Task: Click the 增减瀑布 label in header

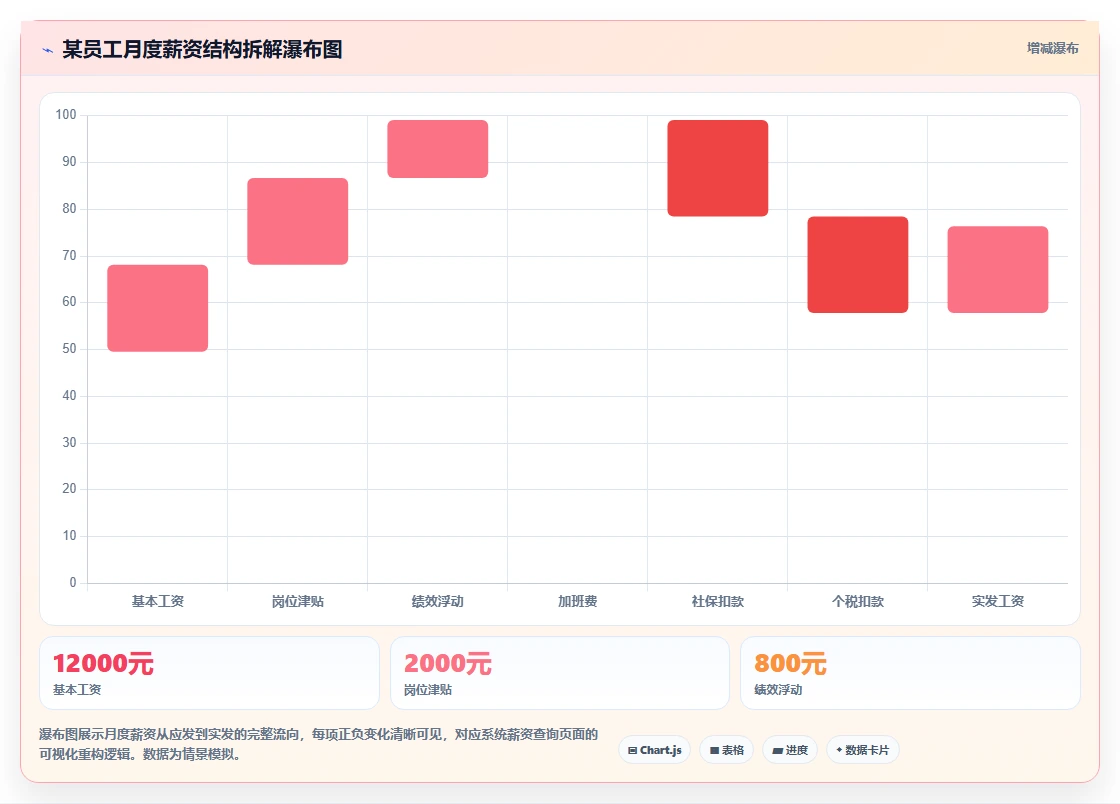Action: pos(1052,49)
